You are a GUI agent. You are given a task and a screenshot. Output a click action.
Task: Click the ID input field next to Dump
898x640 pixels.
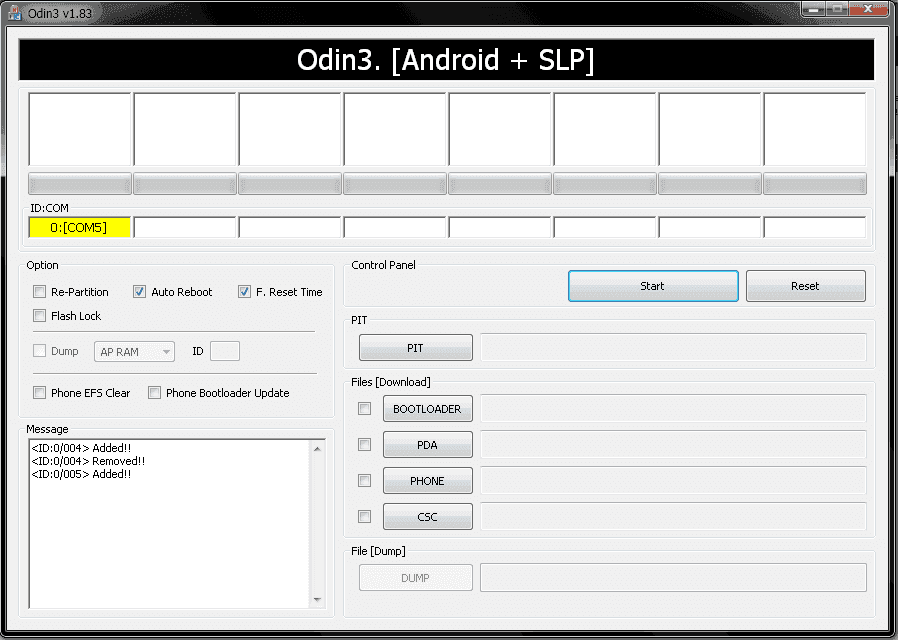[x=224, y=351]
